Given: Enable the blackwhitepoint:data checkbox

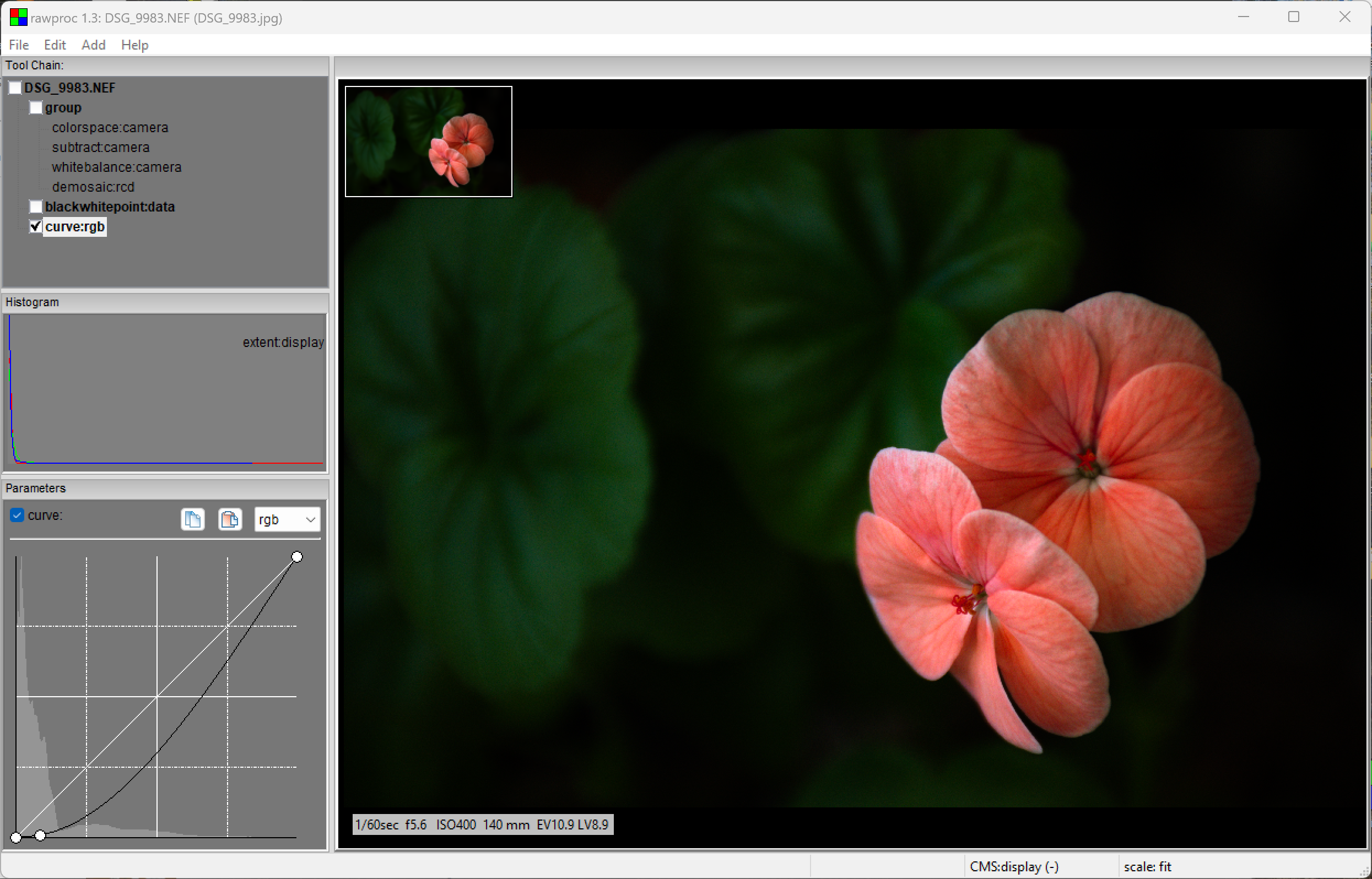Looking at the screenshot, I should tap(36, 207).
